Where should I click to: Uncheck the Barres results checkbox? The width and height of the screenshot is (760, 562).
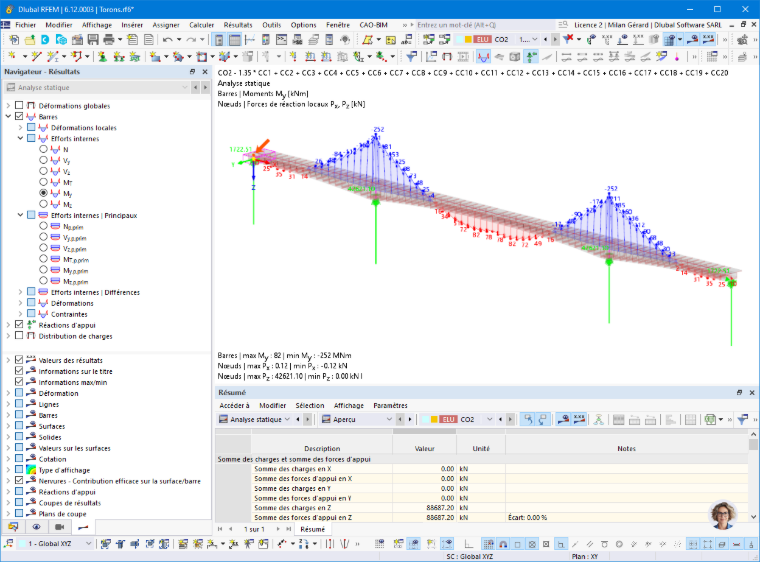[19, 116]
